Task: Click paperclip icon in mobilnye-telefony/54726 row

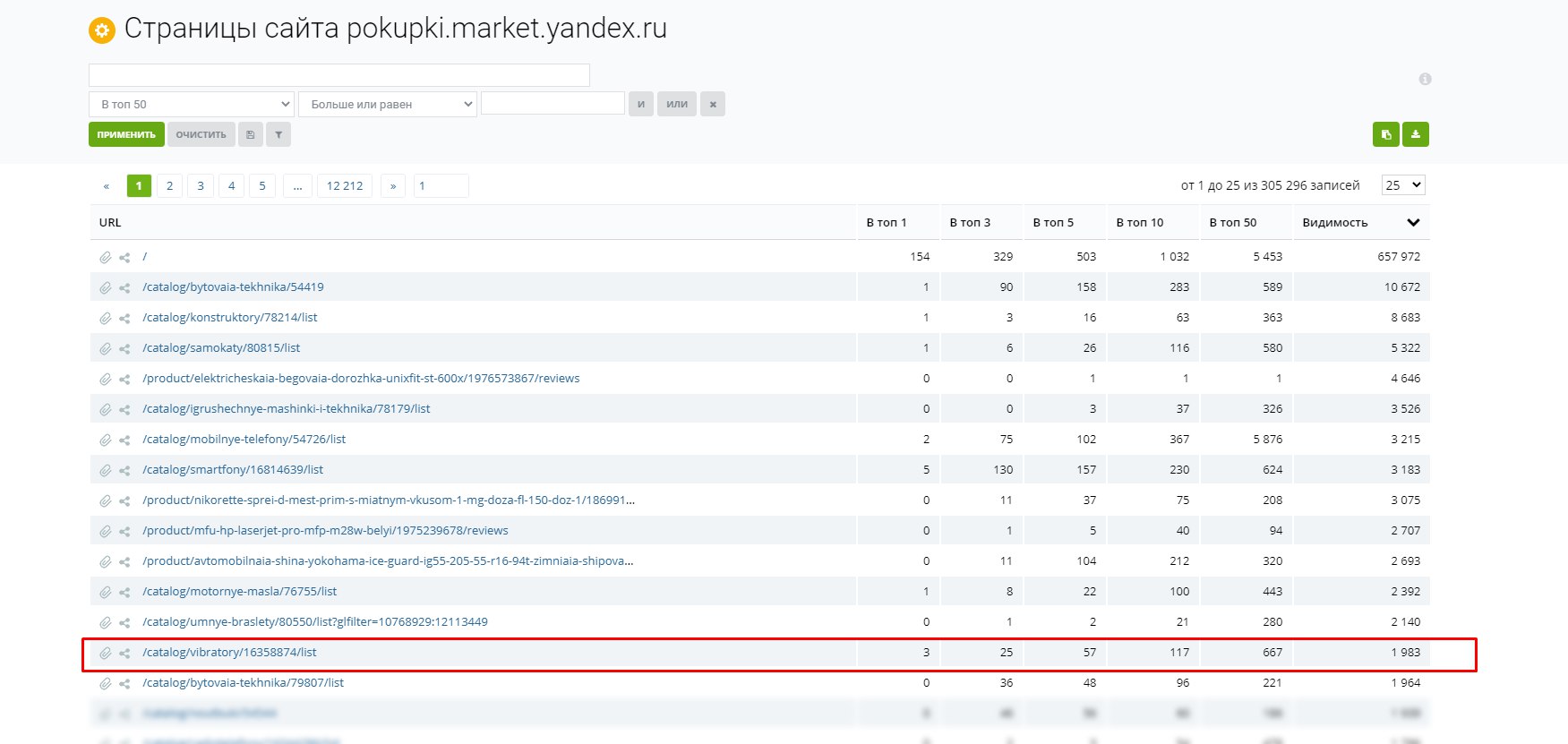Action: (106, 440)
